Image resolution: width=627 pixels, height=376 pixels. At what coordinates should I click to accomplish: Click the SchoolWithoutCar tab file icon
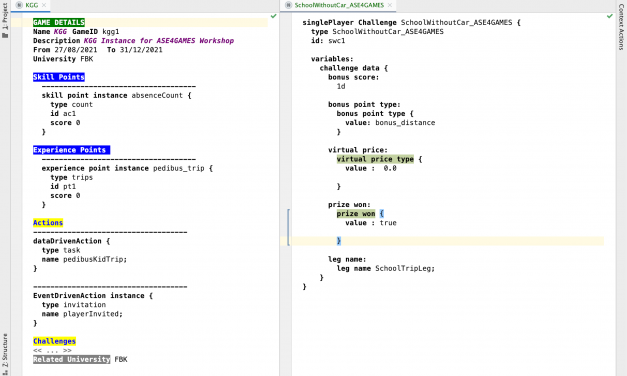(x=288, y=5)
